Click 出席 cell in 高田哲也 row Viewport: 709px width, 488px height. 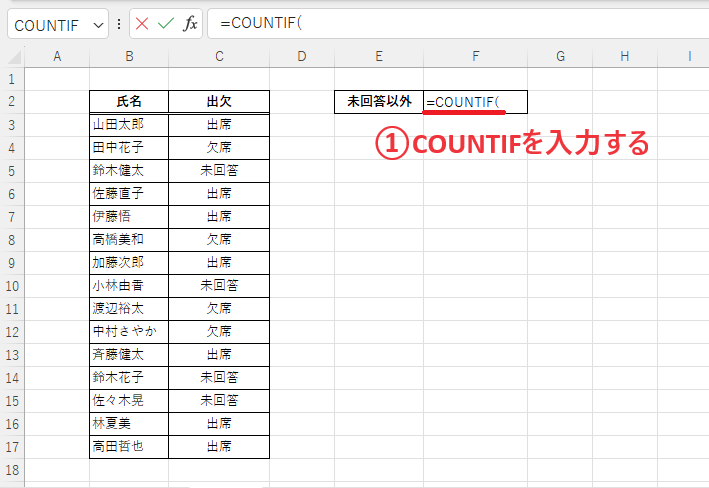[219, 447]
